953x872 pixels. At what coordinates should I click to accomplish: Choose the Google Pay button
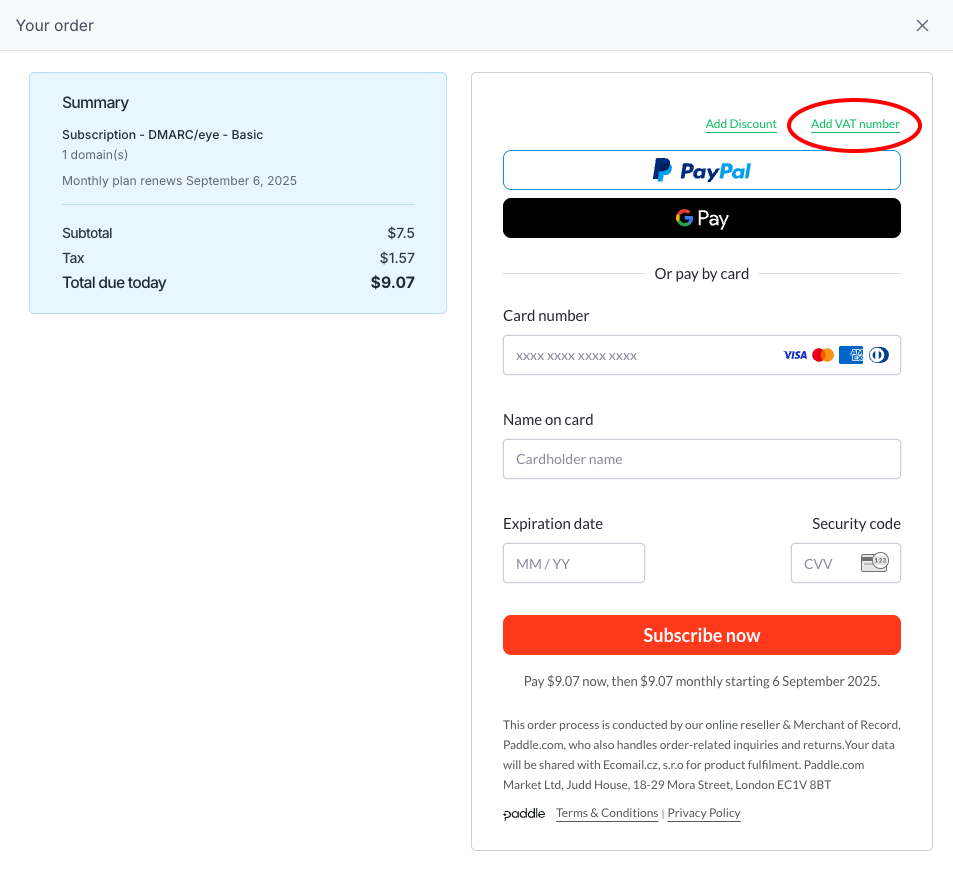701,218
